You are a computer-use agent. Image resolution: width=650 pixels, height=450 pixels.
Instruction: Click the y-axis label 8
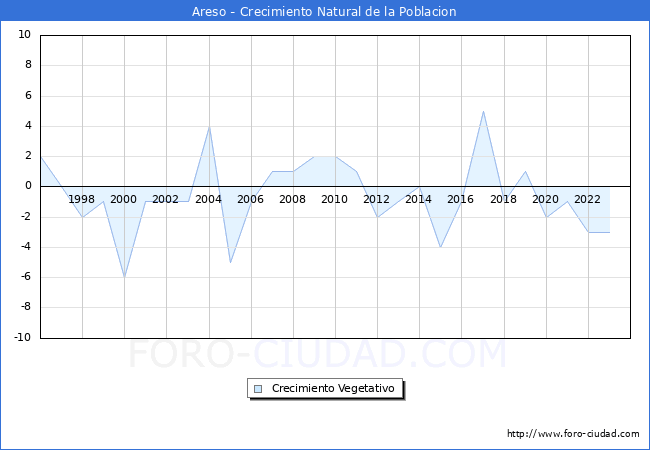[28, 65]
